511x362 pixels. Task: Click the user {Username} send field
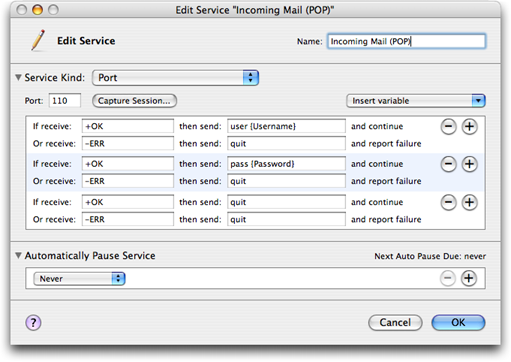(286, 126)
